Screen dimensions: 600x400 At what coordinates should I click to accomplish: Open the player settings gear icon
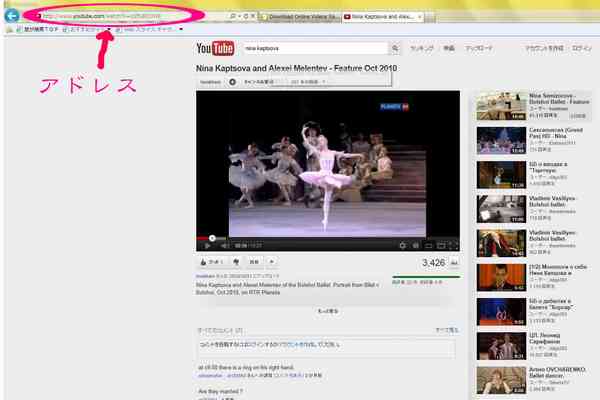[403, 245]
